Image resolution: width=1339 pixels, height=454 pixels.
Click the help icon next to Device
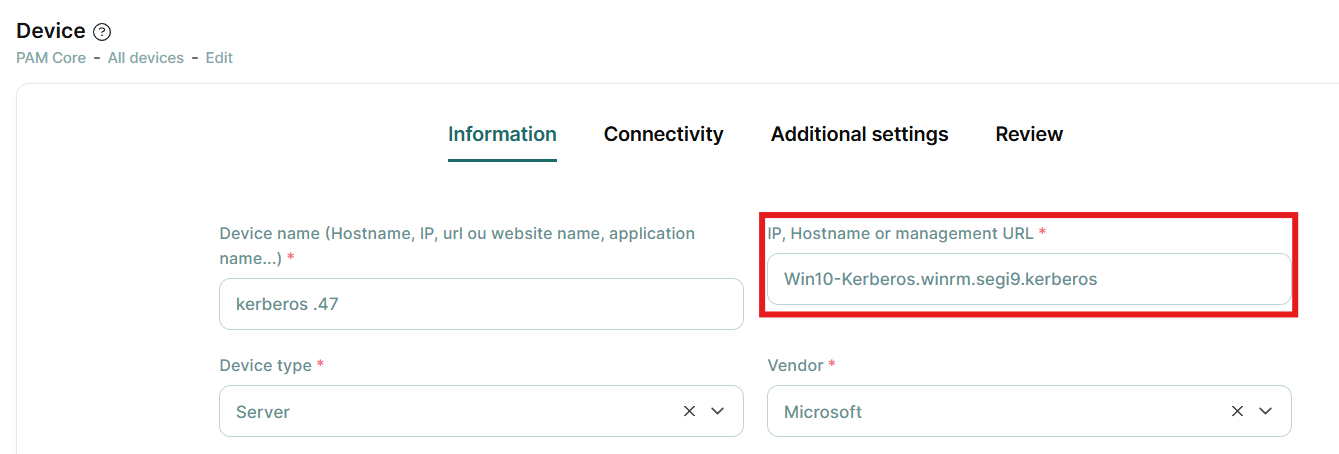(101, 32)
